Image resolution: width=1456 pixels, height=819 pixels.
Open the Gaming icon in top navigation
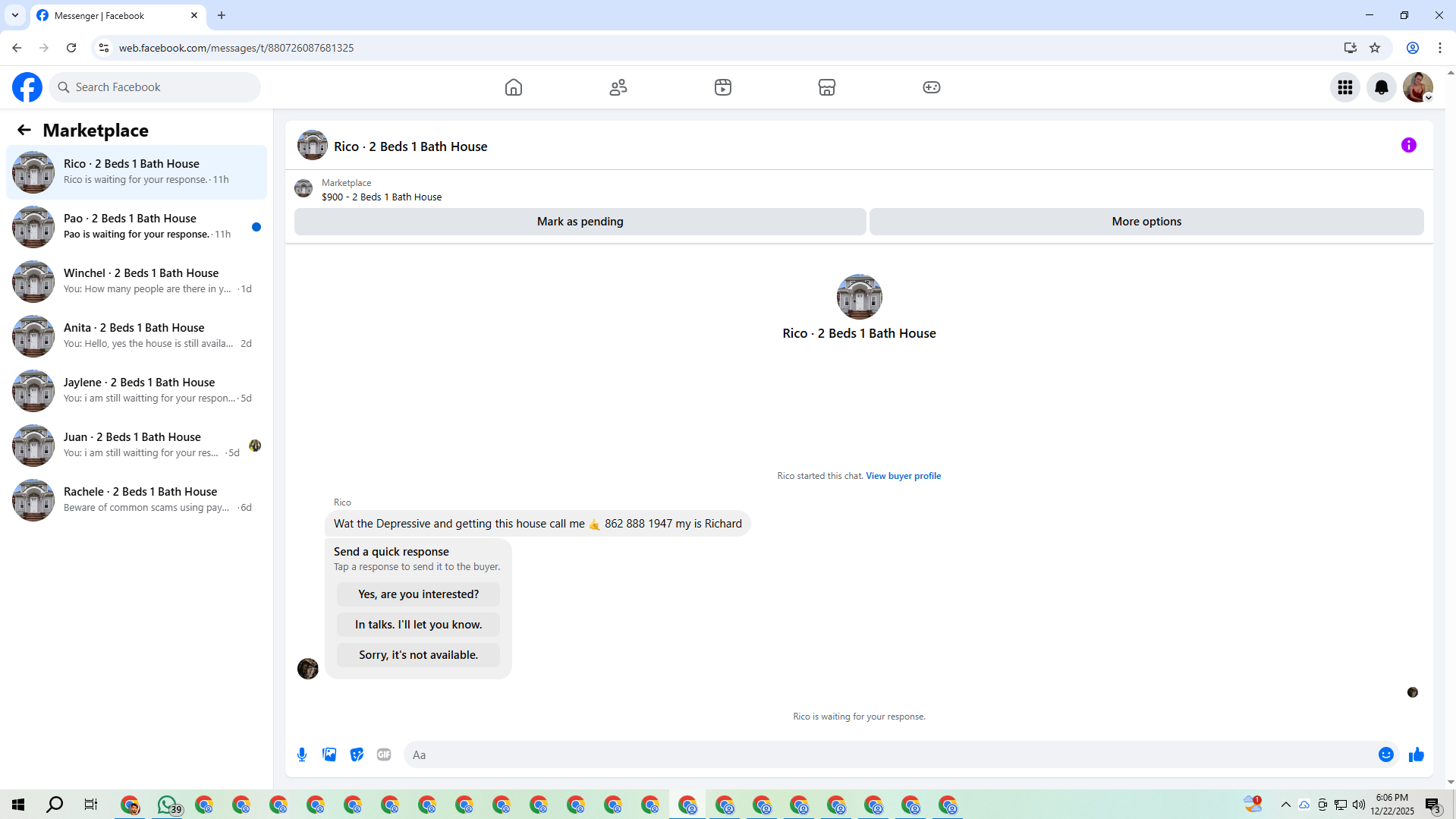coord(932,87)
